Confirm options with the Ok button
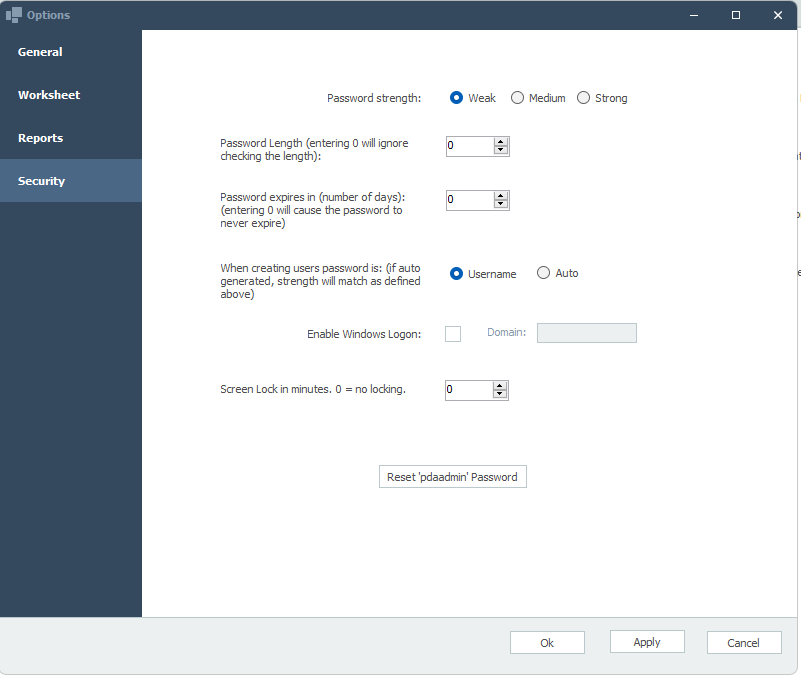 [x=547, y=643]
